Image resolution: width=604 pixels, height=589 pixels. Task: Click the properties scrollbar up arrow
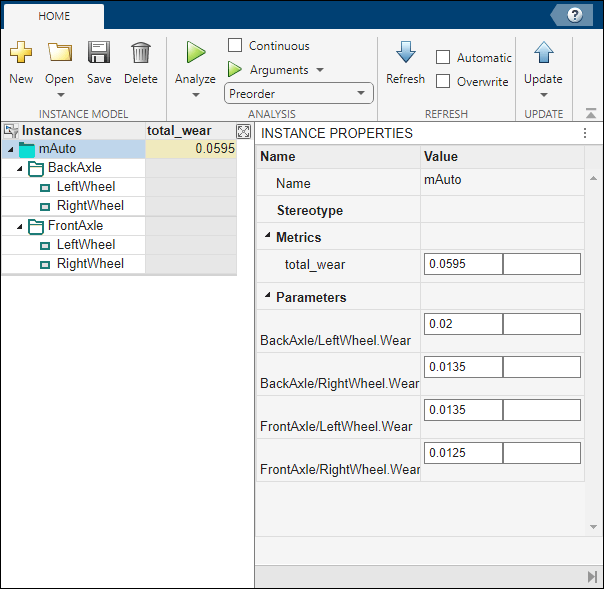point(593,178)
